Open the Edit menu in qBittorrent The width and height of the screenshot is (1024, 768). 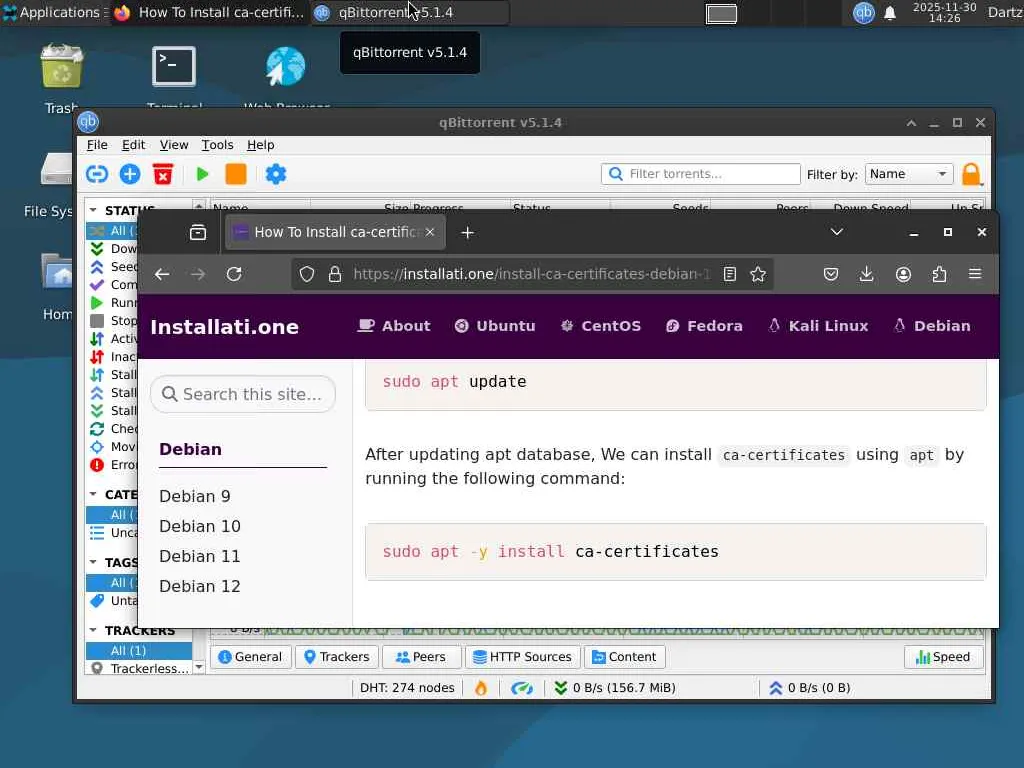[133, 145]
